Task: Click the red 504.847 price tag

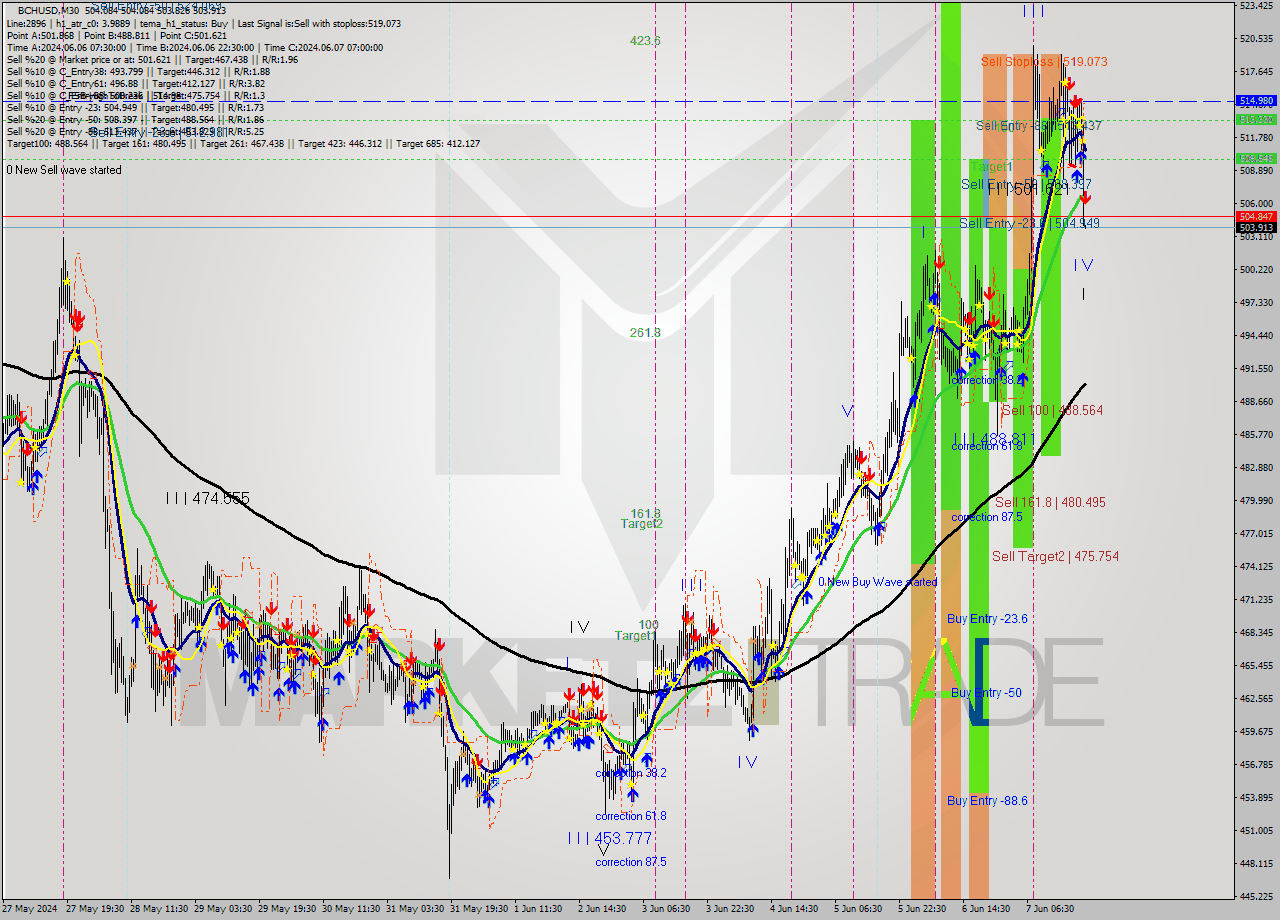Action: click(1256, 216)
